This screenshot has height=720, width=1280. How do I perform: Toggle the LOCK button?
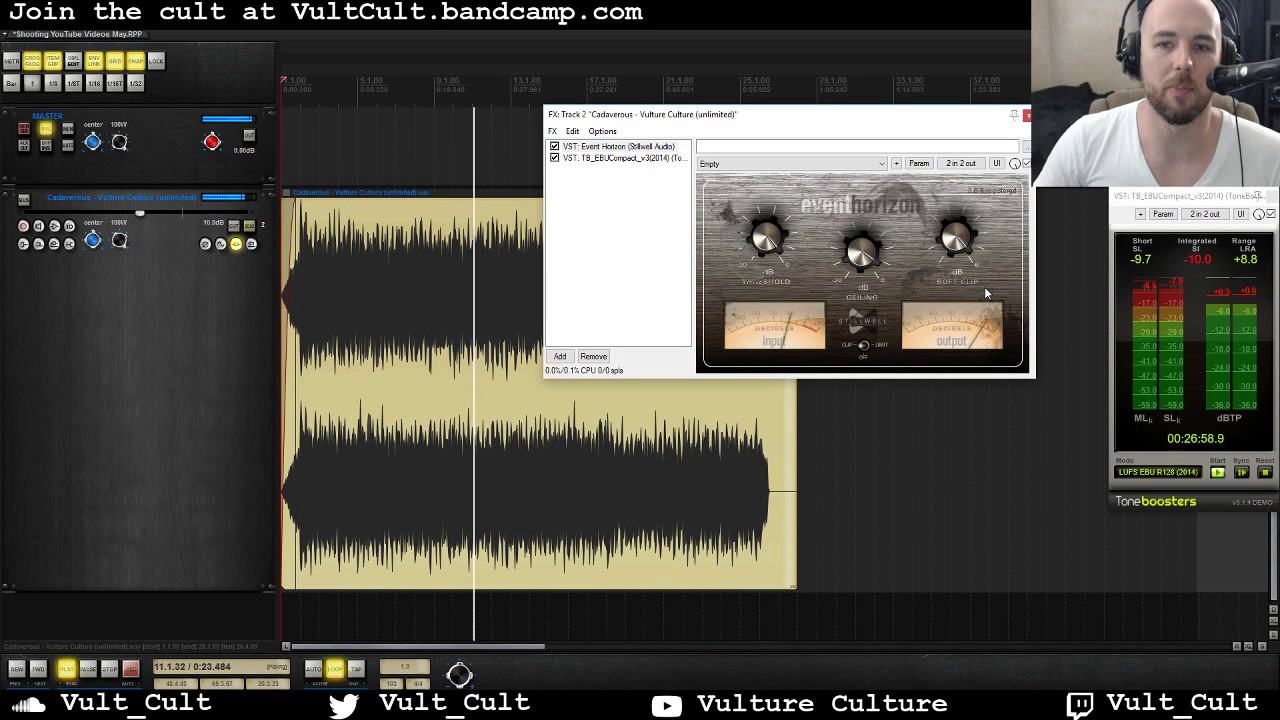[x=156, y=62]
